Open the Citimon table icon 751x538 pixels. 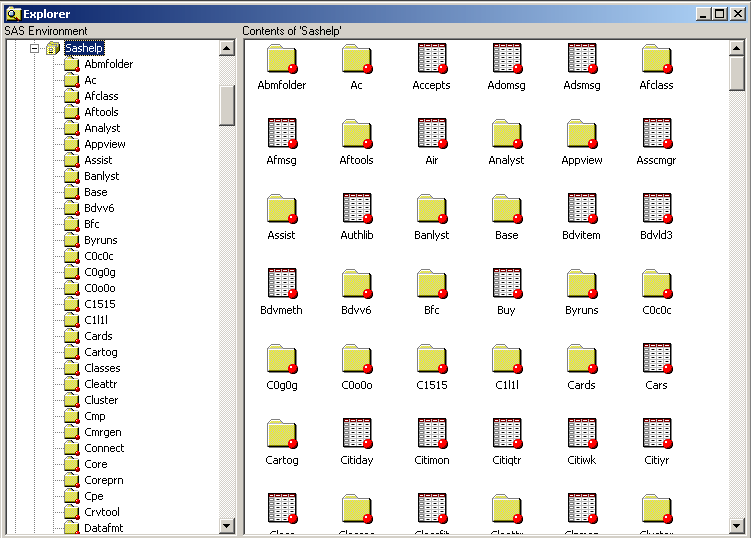tap(432, 433)
